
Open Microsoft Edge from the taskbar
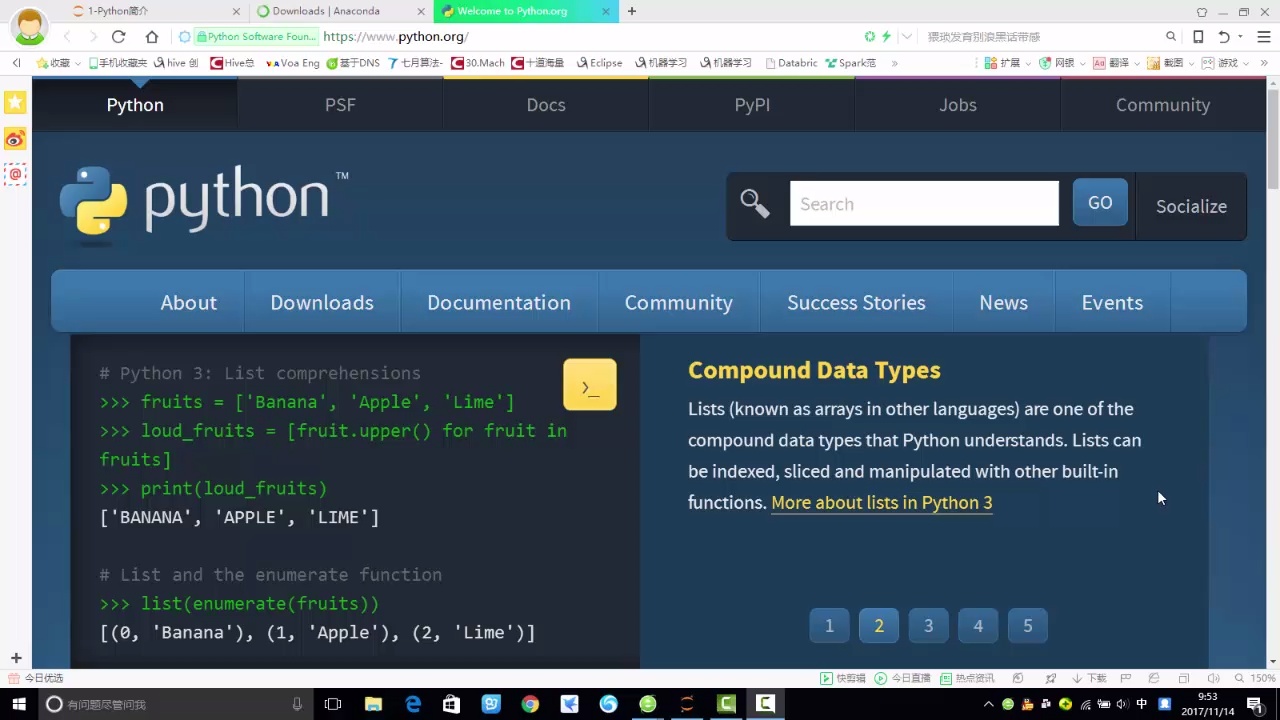[413, 704]
